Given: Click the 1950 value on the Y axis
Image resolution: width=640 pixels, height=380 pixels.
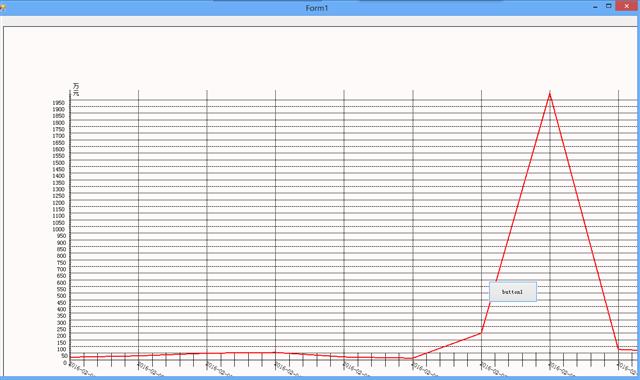Looking at the screenshot, I should (59, 103).
